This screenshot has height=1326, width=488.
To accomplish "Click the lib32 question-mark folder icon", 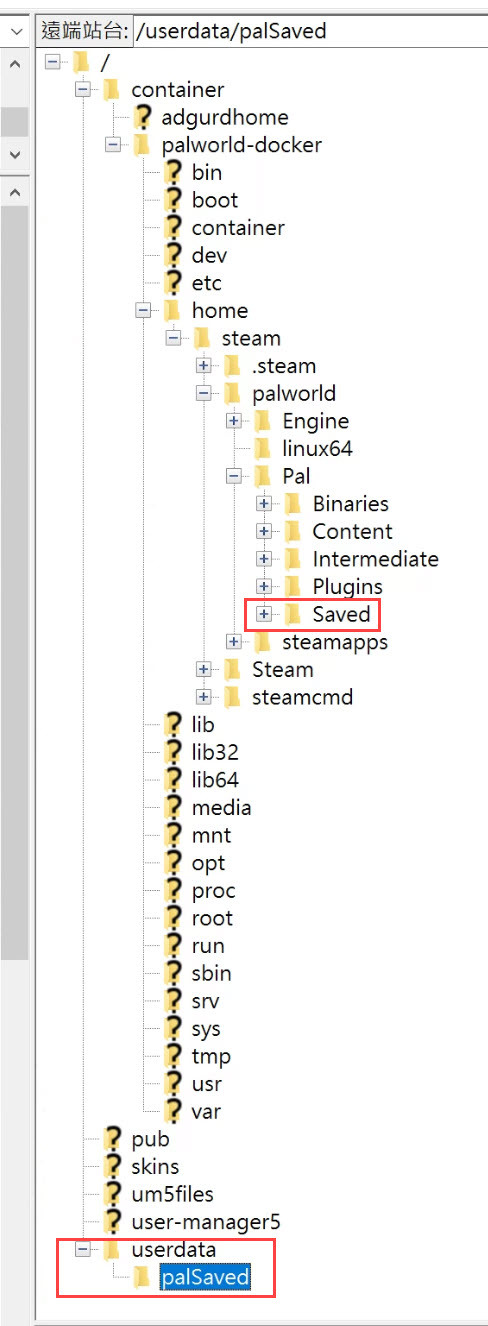I will tap(174, 752).
